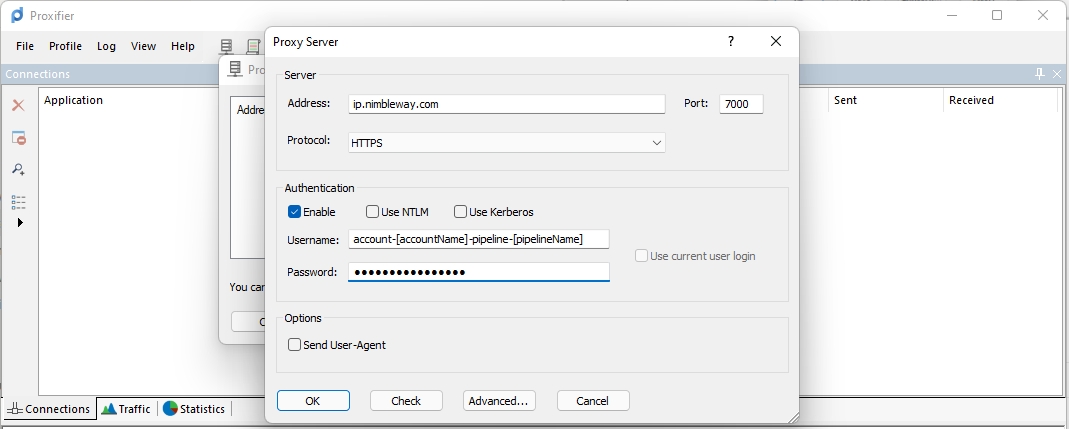1069x429 pixels.
Task: Uncheck the Enable authentication checkbox
Action: click(295, 212)
